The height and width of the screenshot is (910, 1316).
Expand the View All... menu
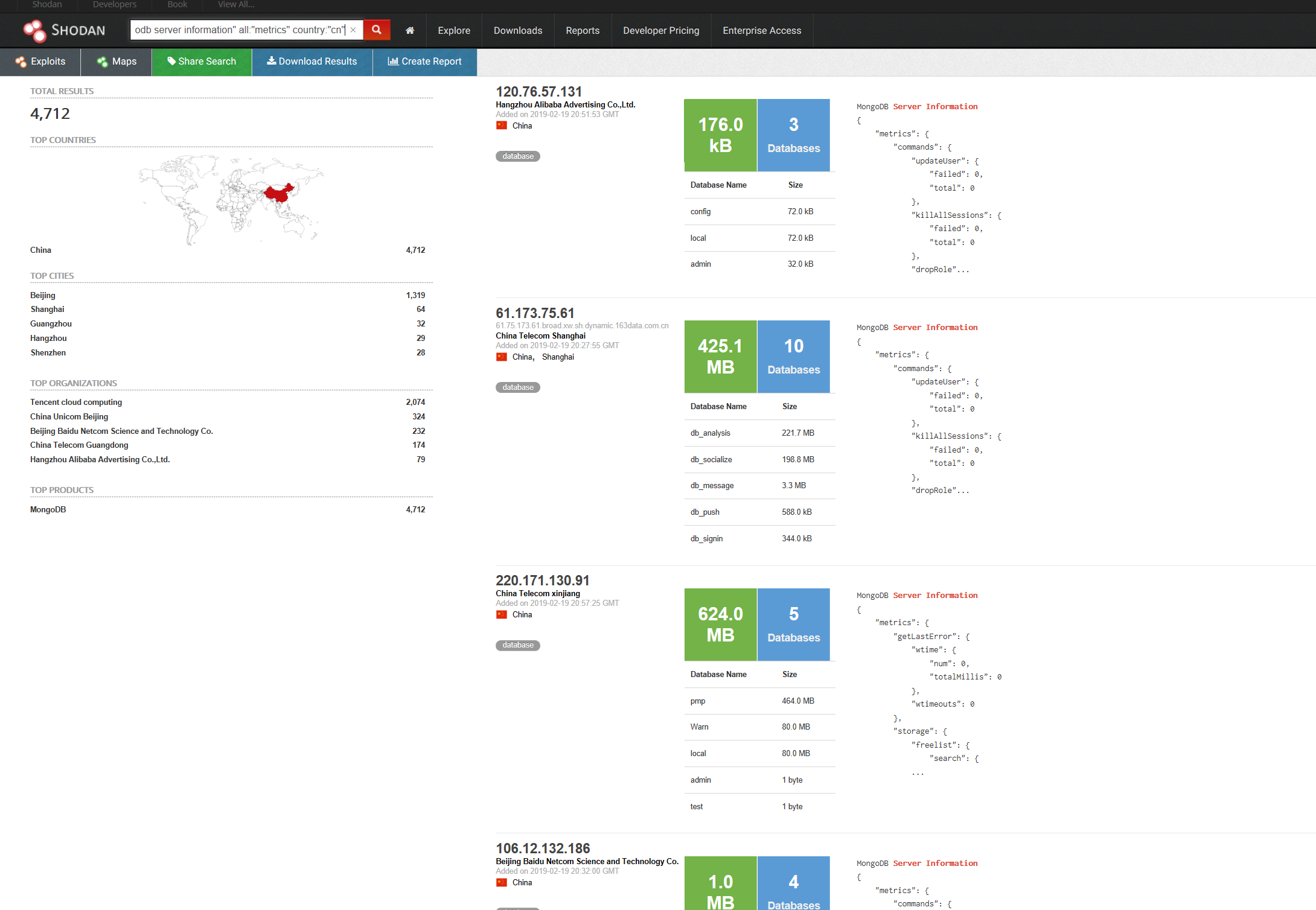pyautogui.click(x=235, y=4)
